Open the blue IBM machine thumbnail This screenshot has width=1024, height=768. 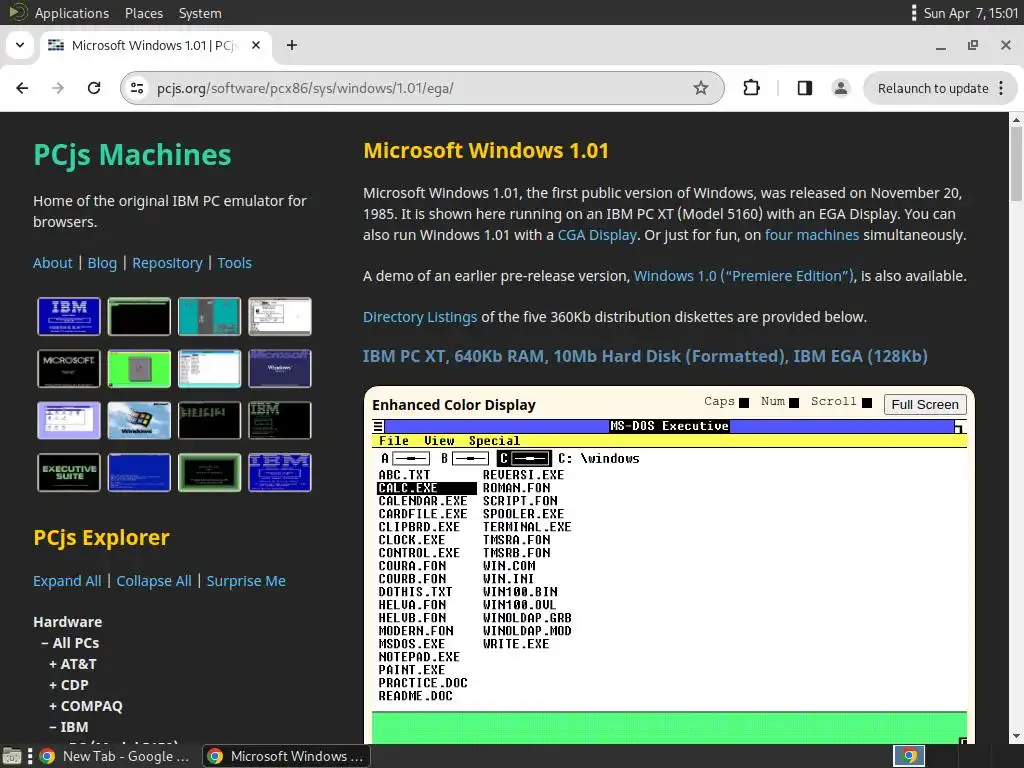click(x=69, y=316)
